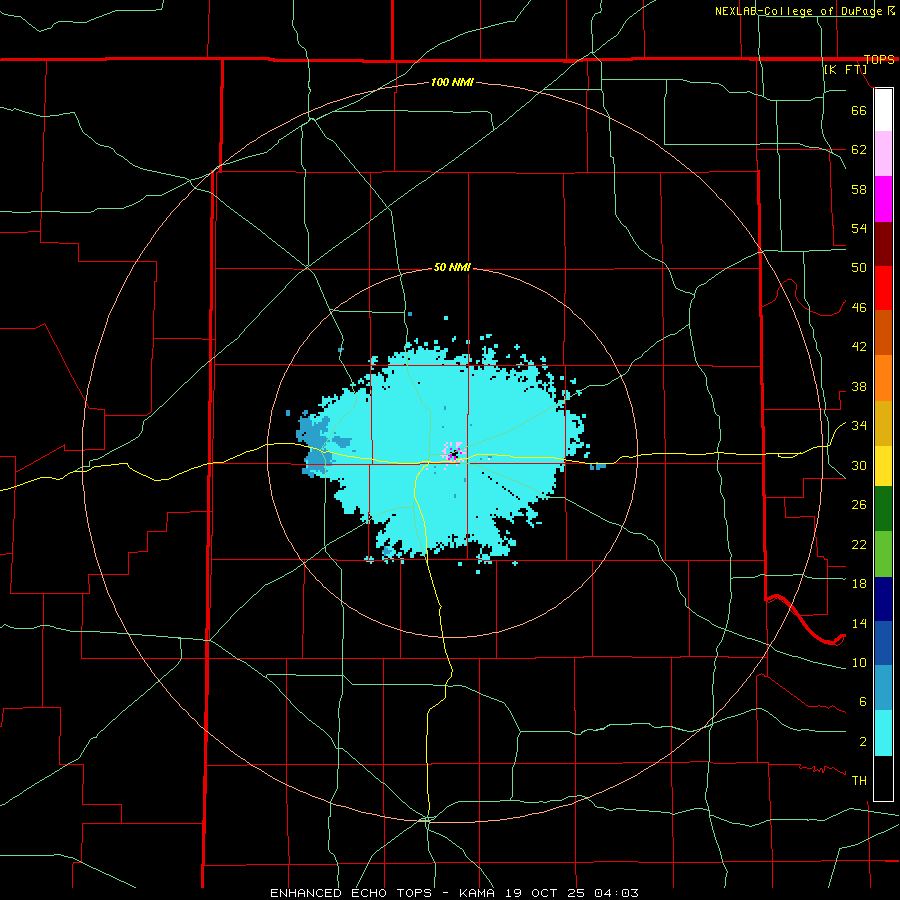Click the K FT units label
900x900 pixels.
tap(845, 69)
